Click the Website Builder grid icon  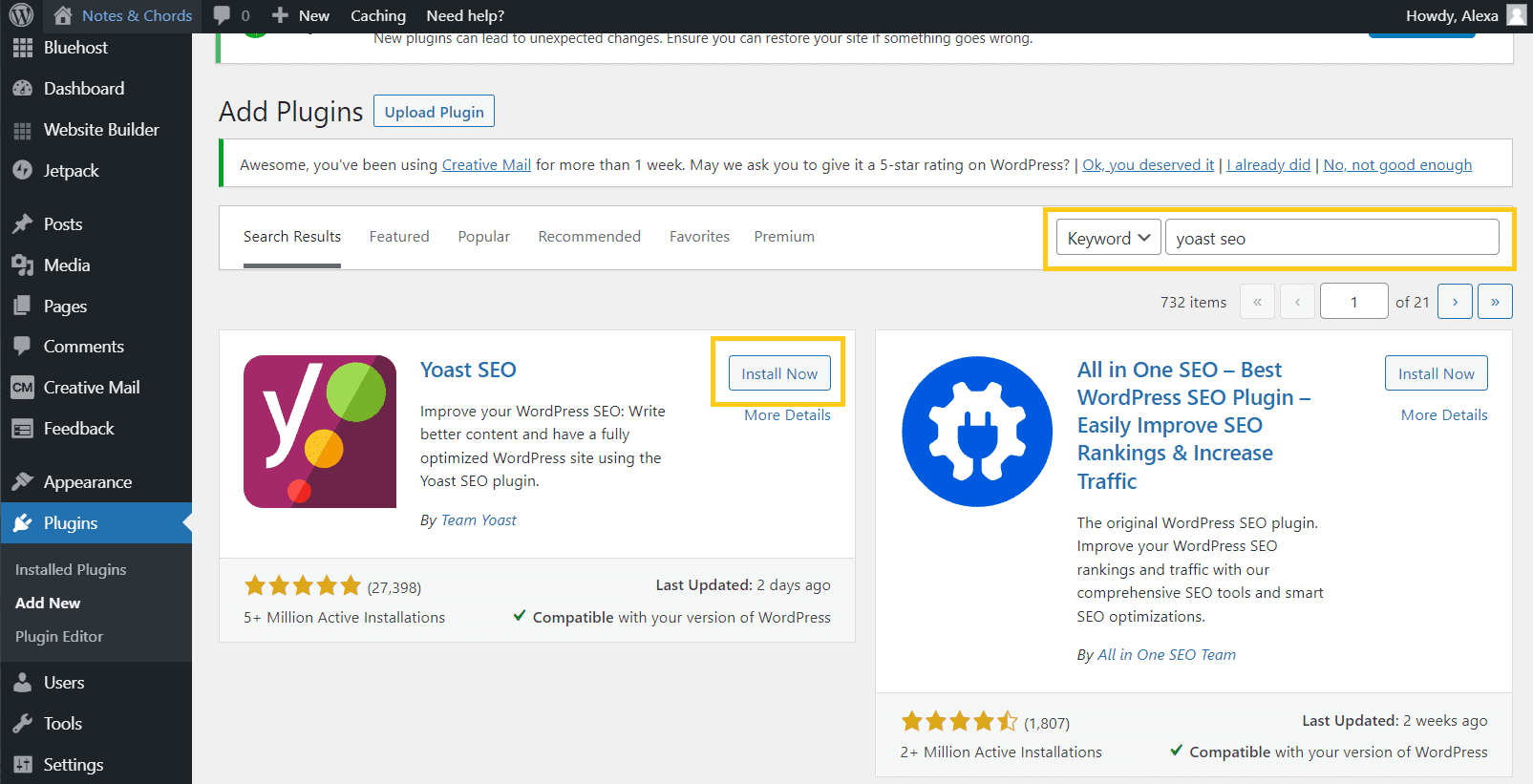(23, 130)
